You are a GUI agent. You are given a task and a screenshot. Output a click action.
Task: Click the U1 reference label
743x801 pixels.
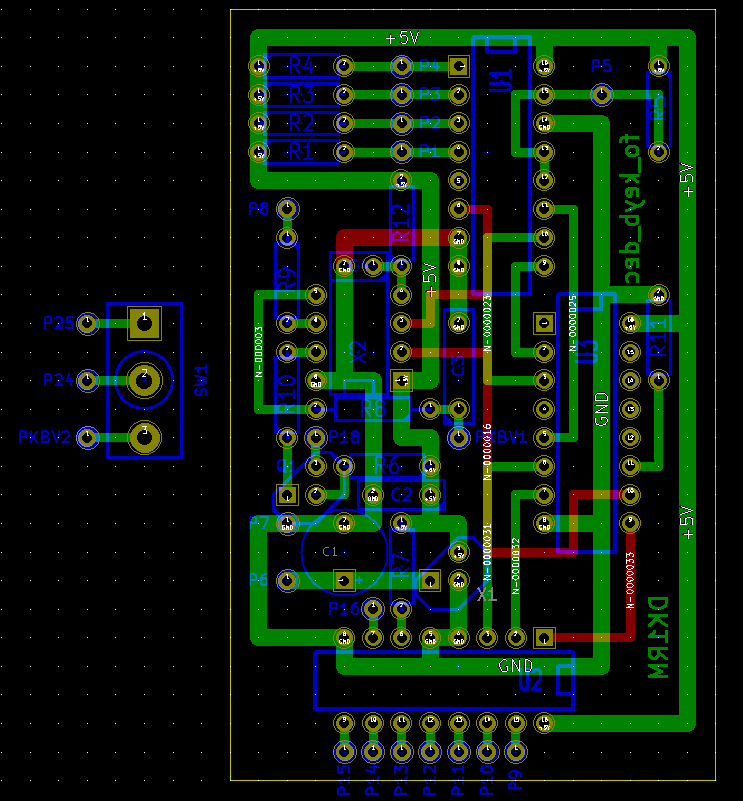[x=501, y=82]
